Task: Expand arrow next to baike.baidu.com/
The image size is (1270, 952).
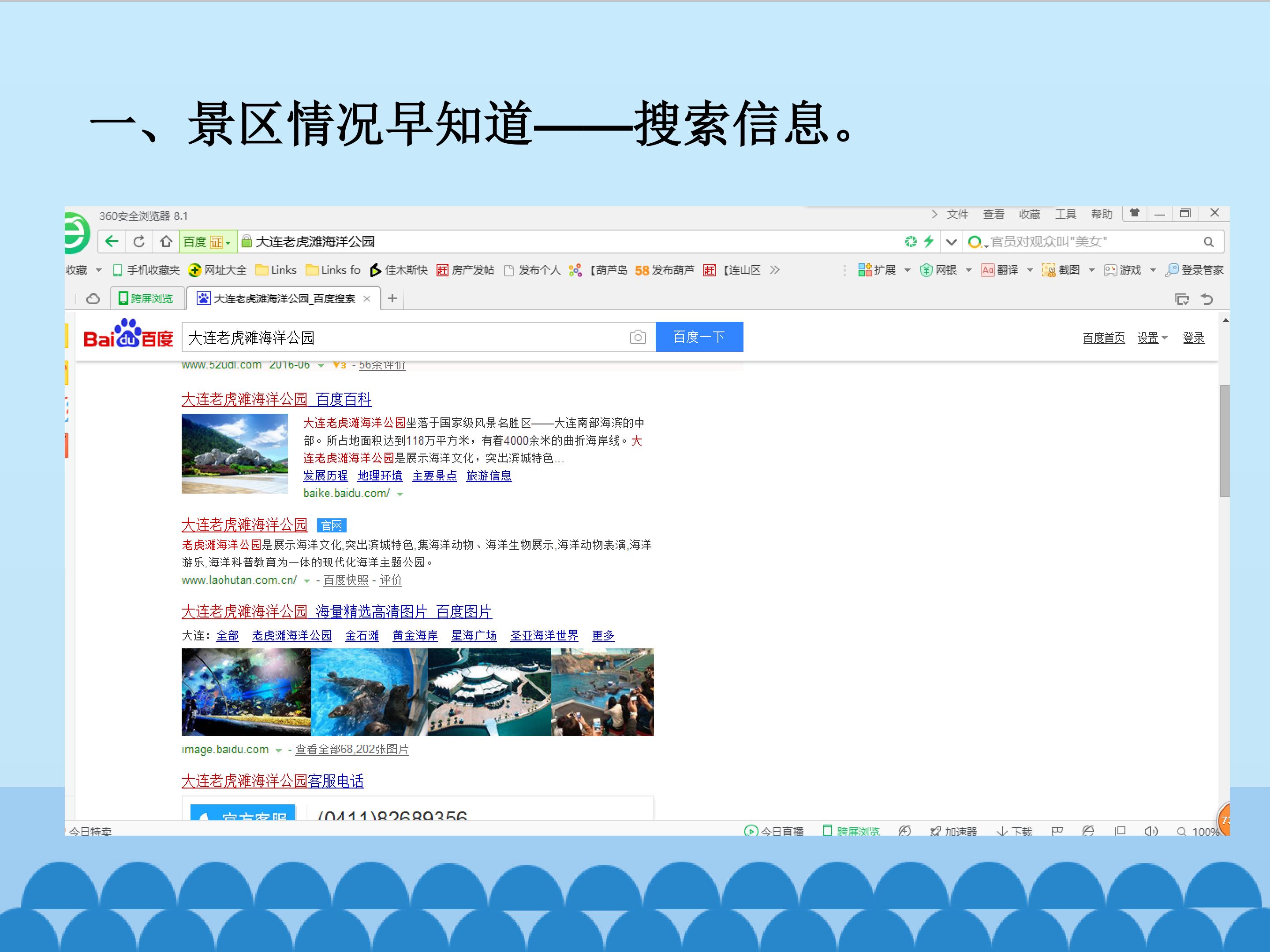Action: [400, 494]
